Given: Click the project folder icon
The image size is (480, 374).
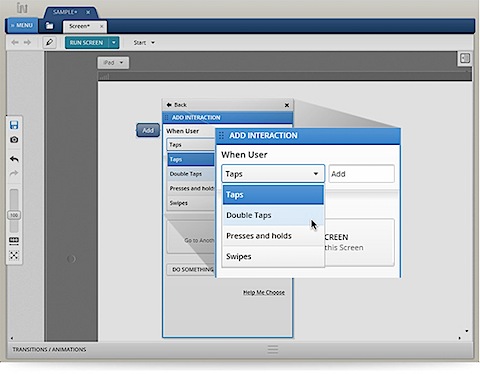Looking at the screenshot, I should tap(49, 26).
